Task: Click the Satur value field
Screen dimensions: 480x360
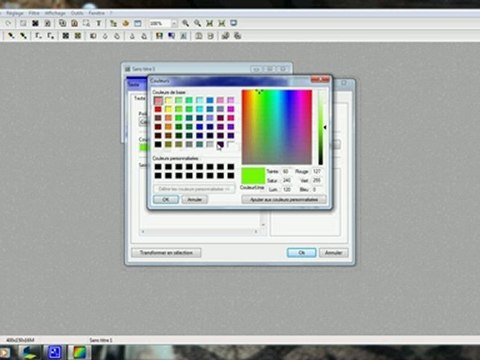Action: point(286,180)
